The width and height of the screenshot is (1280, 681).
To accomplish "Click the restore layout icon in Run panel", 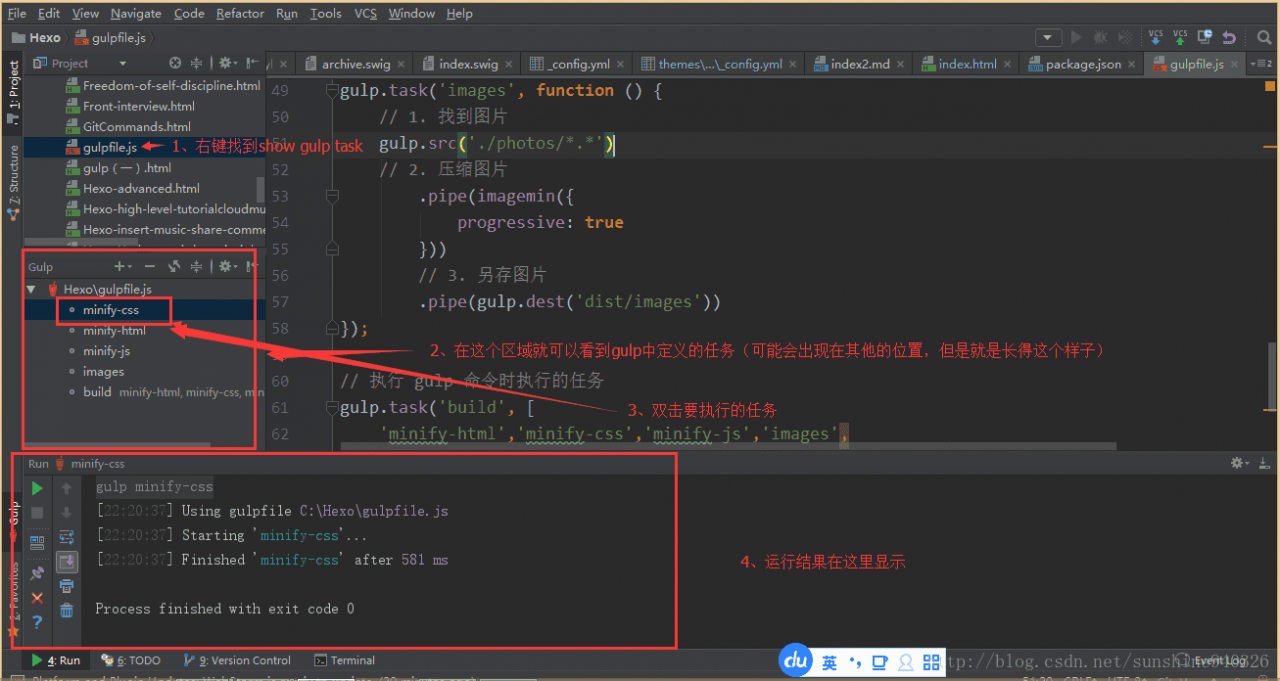I will 37,542.
